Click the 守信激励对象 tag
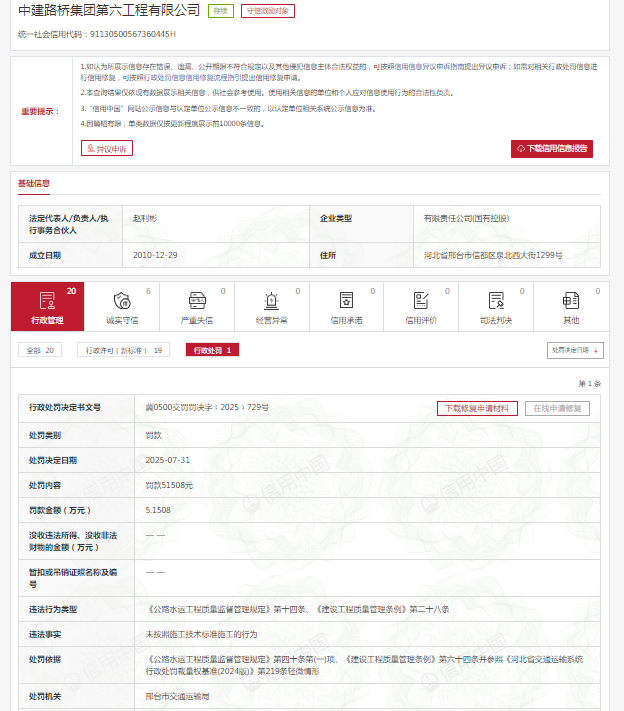The height and width of the screenshot is (711, 624). pos(268,11)
